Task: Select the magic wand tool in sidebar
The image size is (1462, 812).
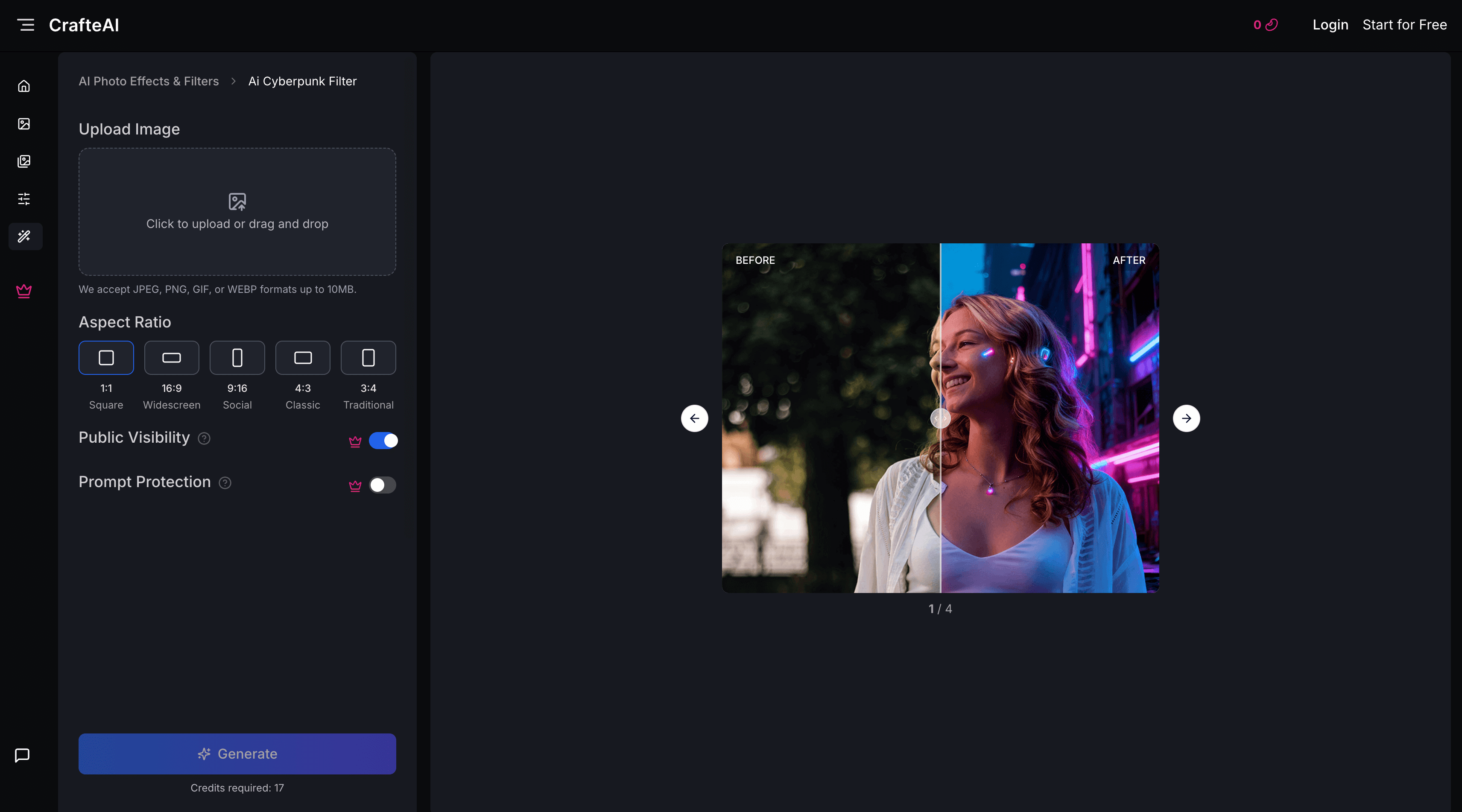Action: tap(24, 237)
